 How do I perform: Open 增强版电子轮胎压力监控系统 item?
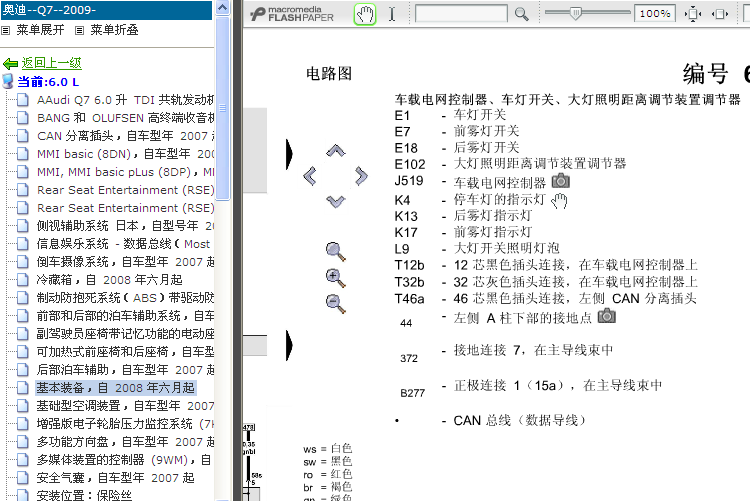click(x=125, y=424)
